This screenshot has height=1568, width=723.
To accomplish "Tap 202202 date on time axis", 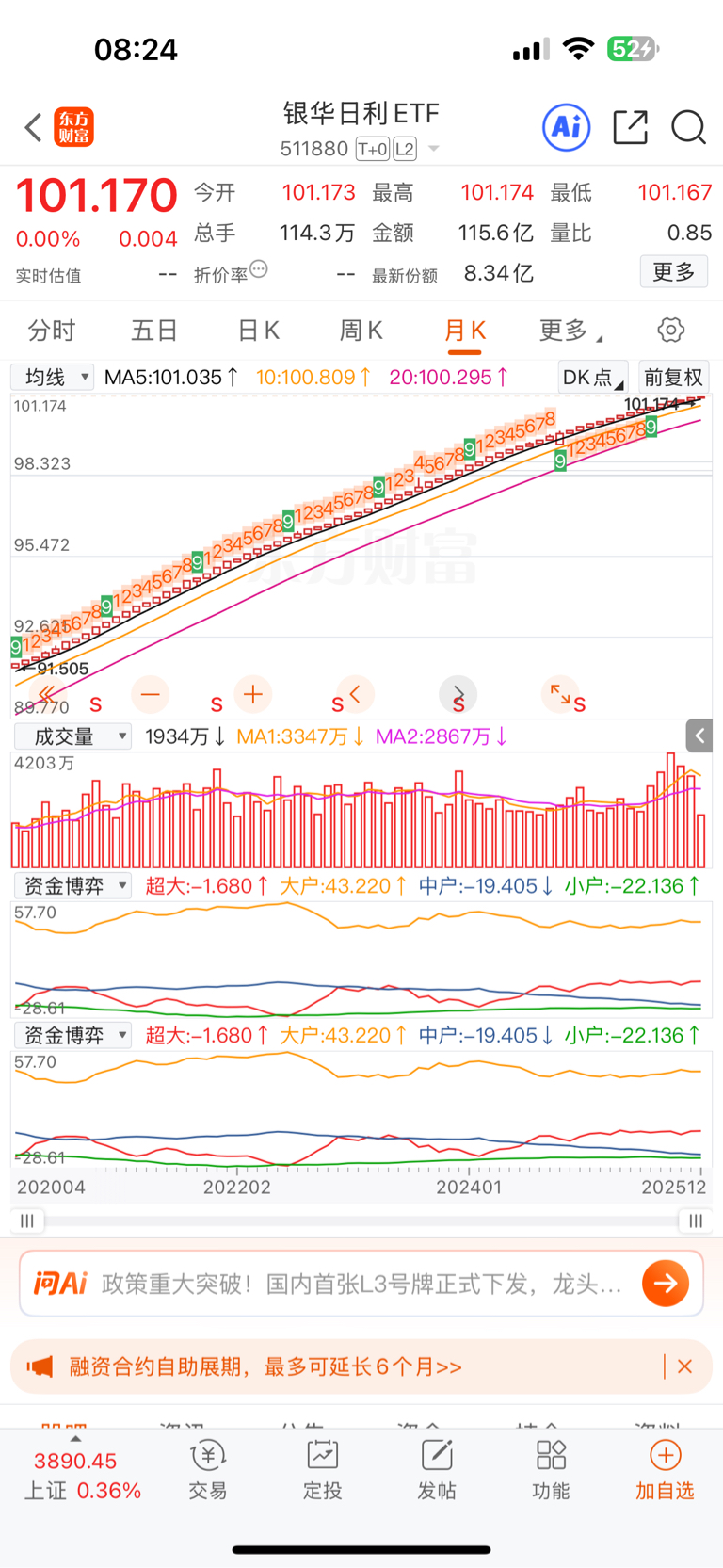I will click(x=237, y=1187).
